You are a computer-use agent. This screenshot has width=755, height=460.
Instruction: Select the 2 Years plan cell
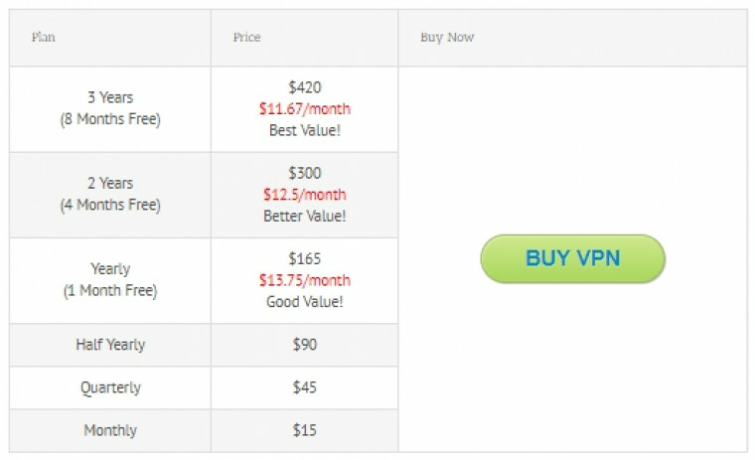click(110, 195)
